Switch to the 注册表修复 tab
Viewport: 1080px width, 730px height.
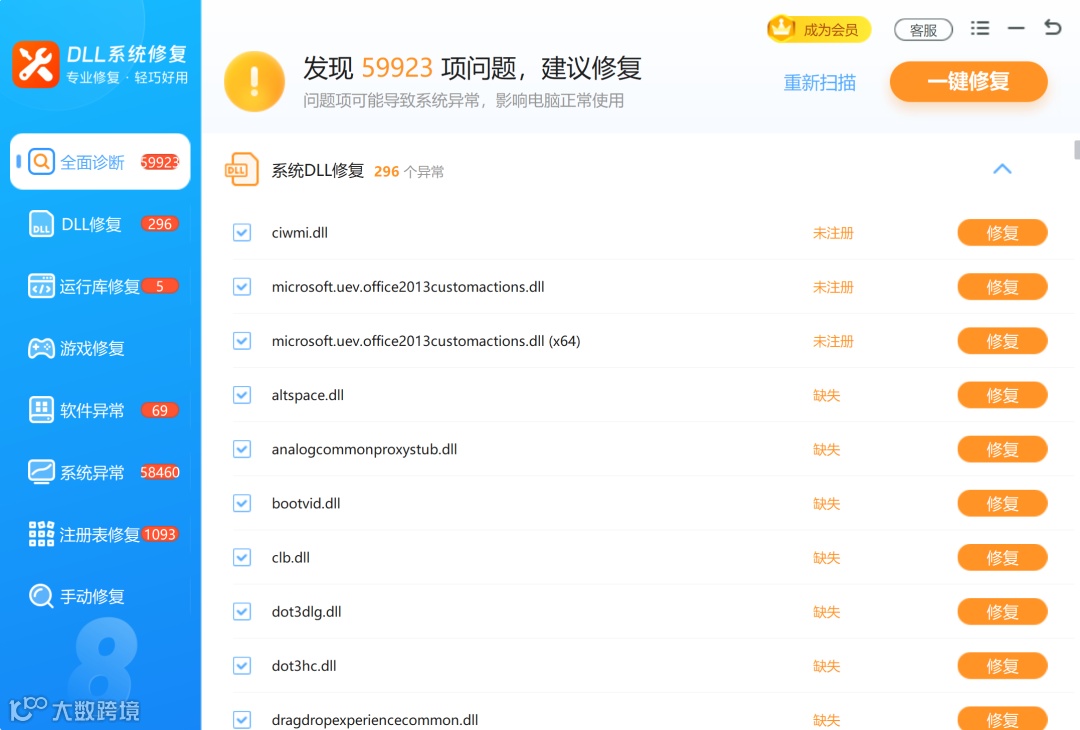[100, 534]
